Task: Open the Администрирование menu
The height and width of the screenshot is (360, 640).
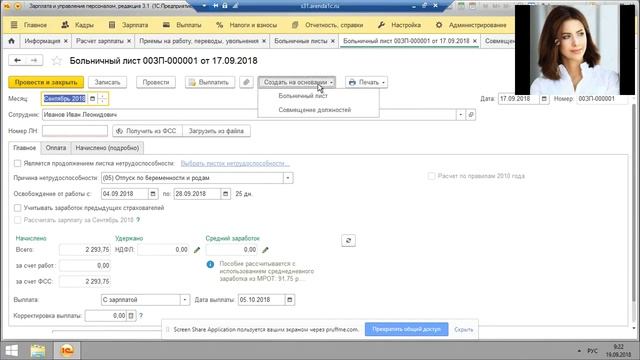Action: click(x=471, y=25)
